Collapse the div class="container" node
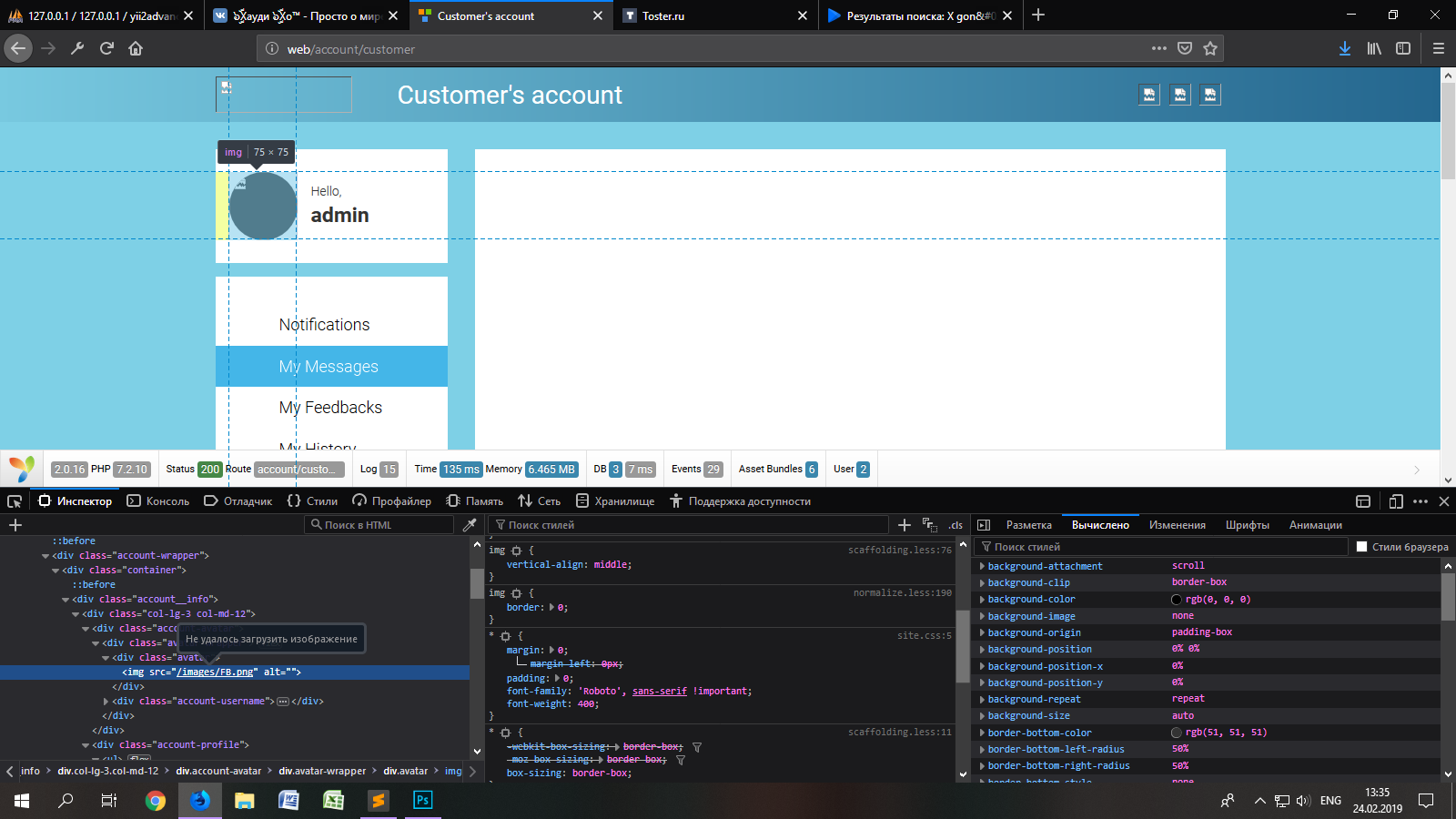 [56, 571]
